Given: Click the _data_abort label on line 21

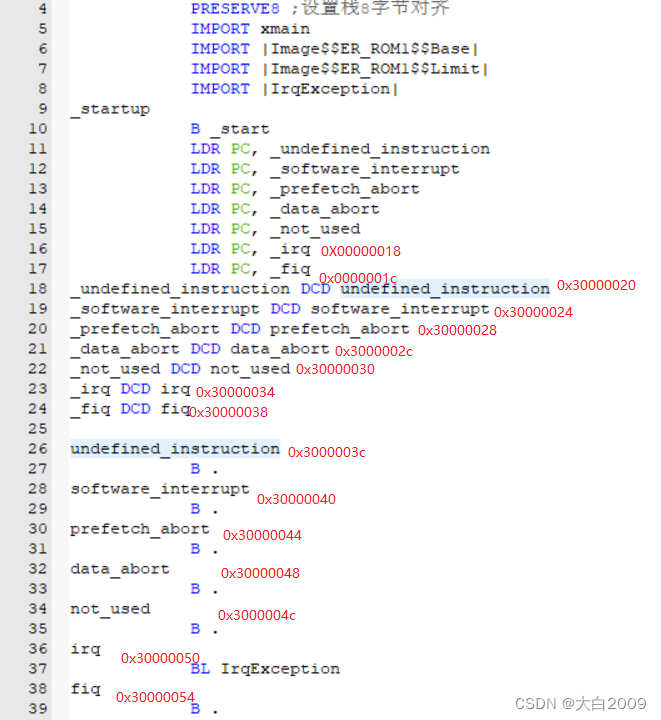Looking at the screenshot, I should click(125, 349).
